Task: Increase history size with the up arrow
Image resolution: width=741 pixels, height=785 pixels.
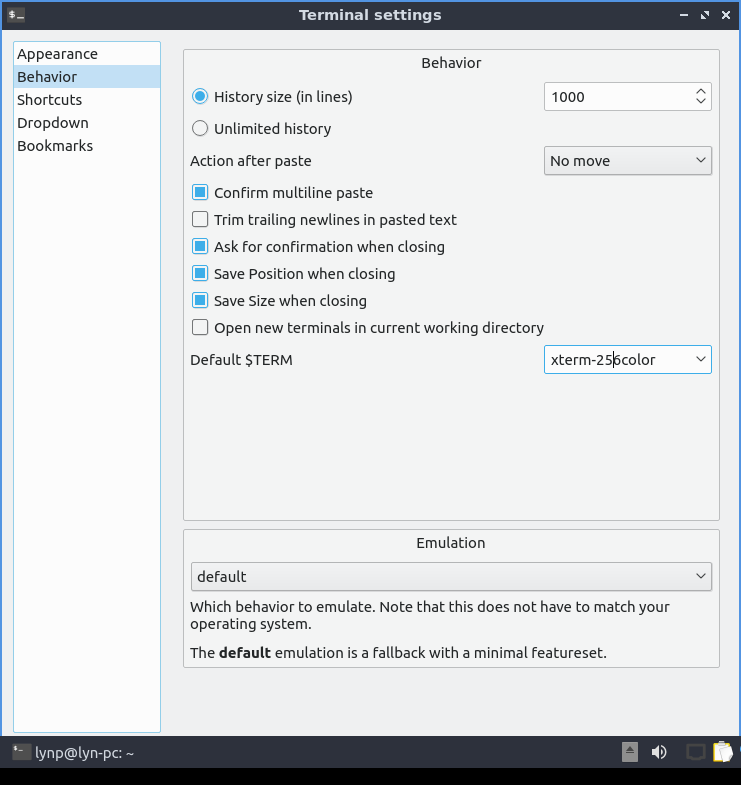Action: point(701,91)
